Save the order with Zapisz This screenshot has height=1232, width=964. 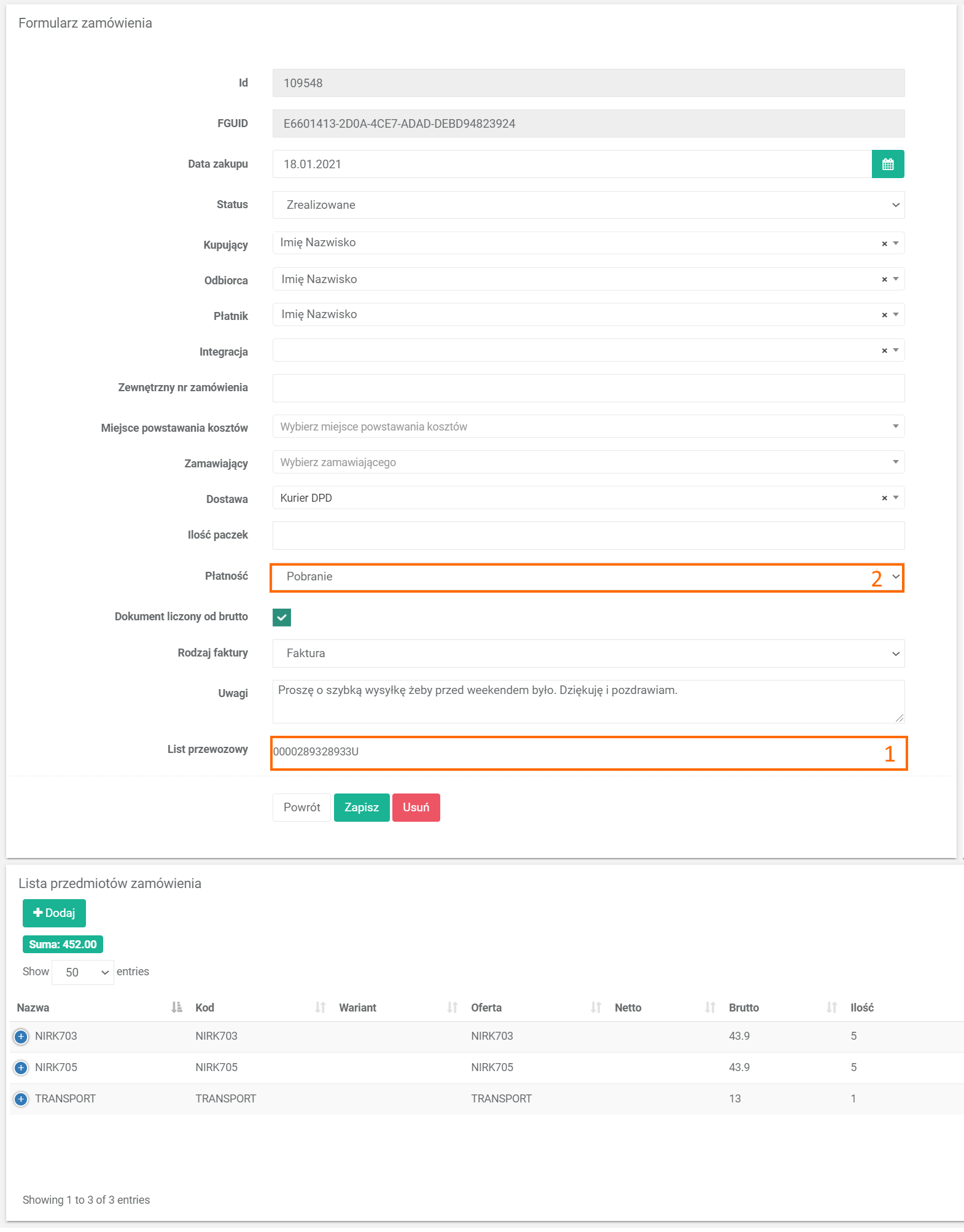(361, 808)
